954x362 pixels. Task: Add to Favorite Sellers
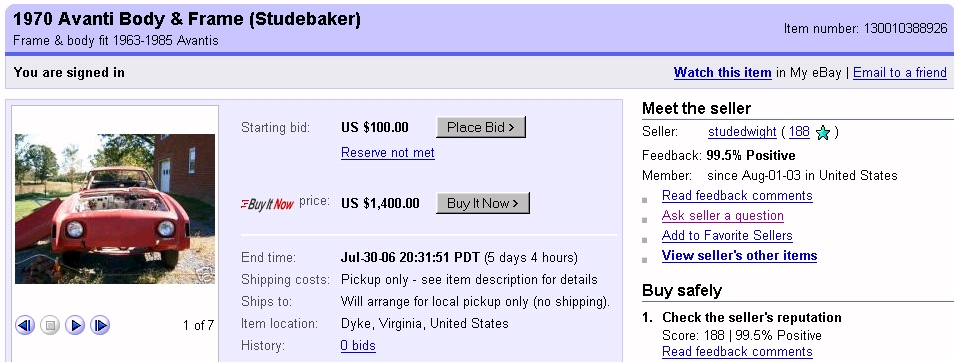(727, 236)
